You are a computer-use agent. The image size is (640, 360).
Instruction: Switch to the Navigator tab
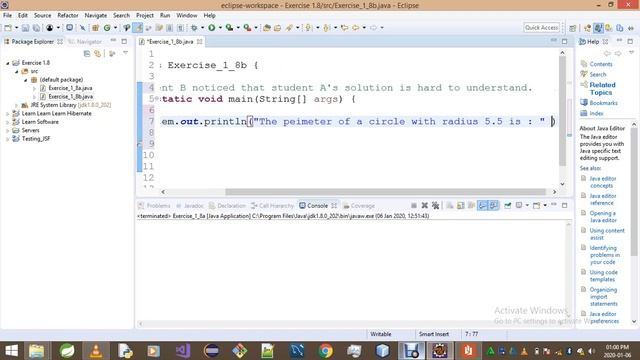tap(85, 42)
